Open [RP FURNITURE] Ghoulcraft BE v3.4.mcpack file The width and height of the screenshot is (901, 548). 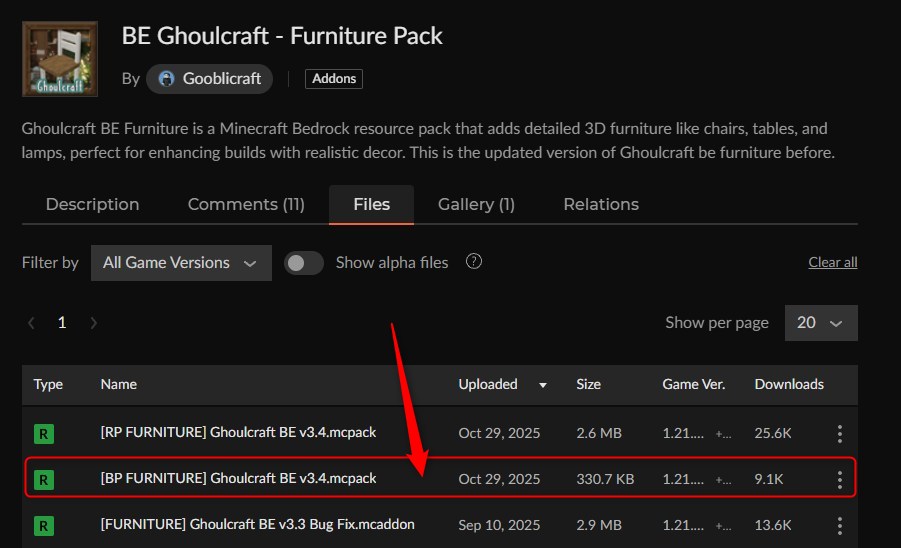(238, 433)
